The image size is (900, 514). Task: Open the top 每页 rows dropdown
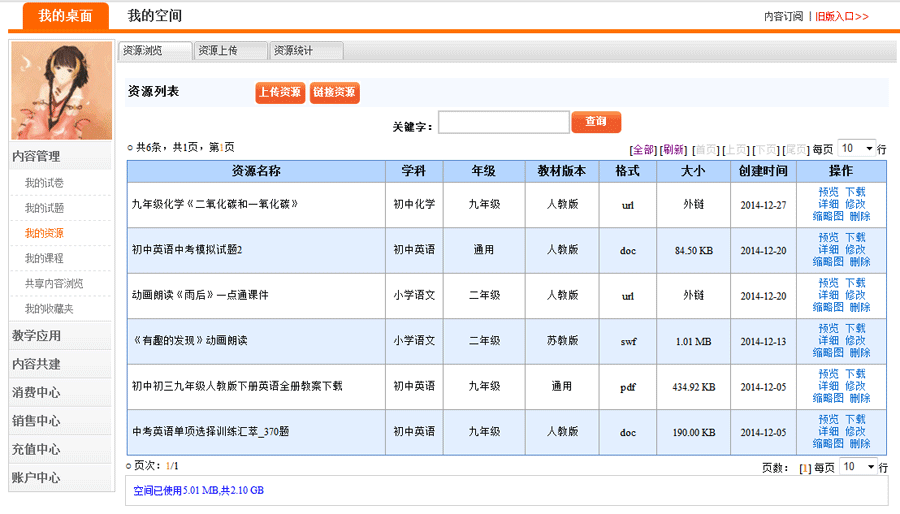[x=856, y=149]
